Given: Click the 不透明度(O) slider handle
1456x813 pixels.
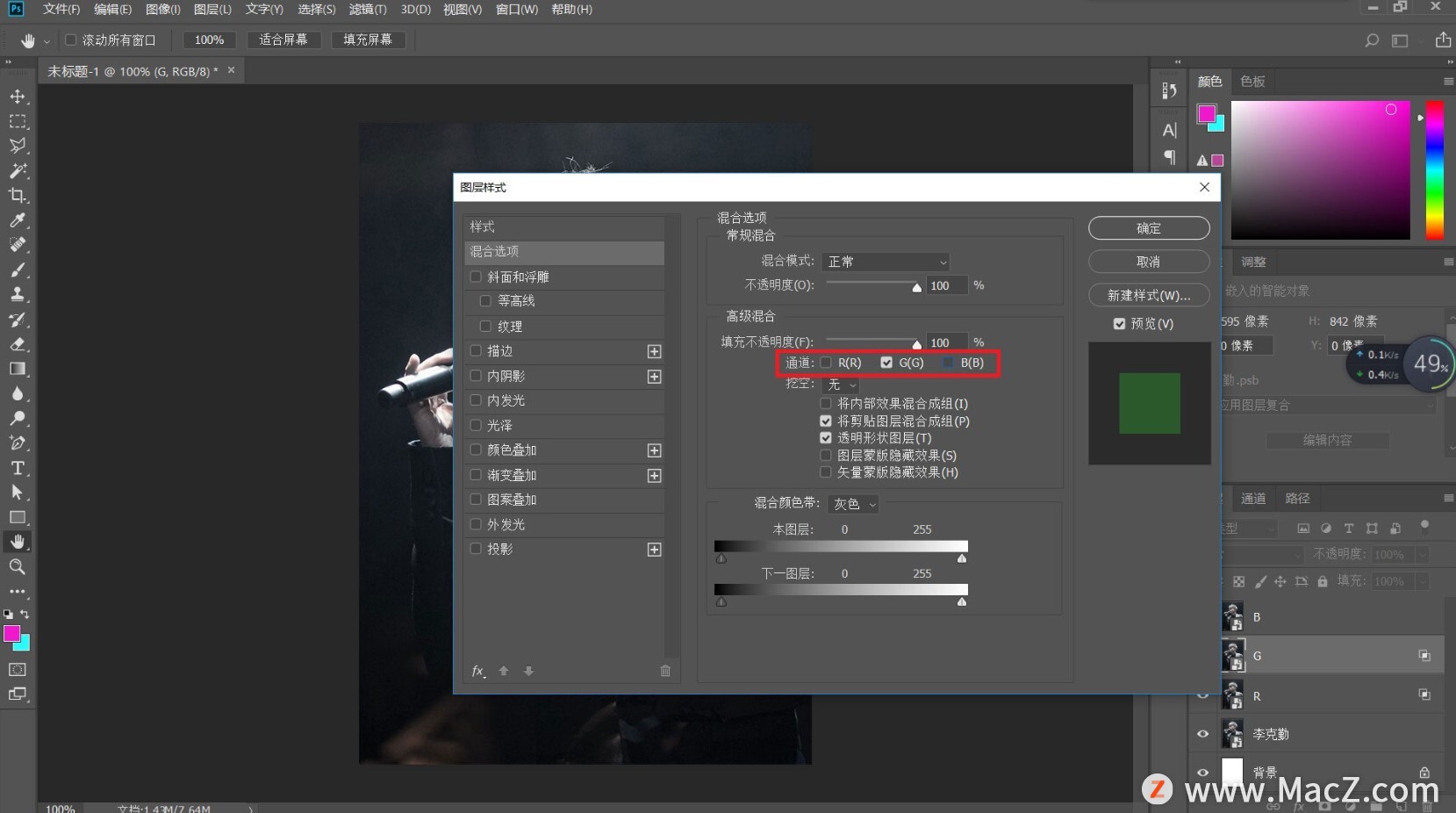Looking at the screenshot, I should click(x=917, y=287).
